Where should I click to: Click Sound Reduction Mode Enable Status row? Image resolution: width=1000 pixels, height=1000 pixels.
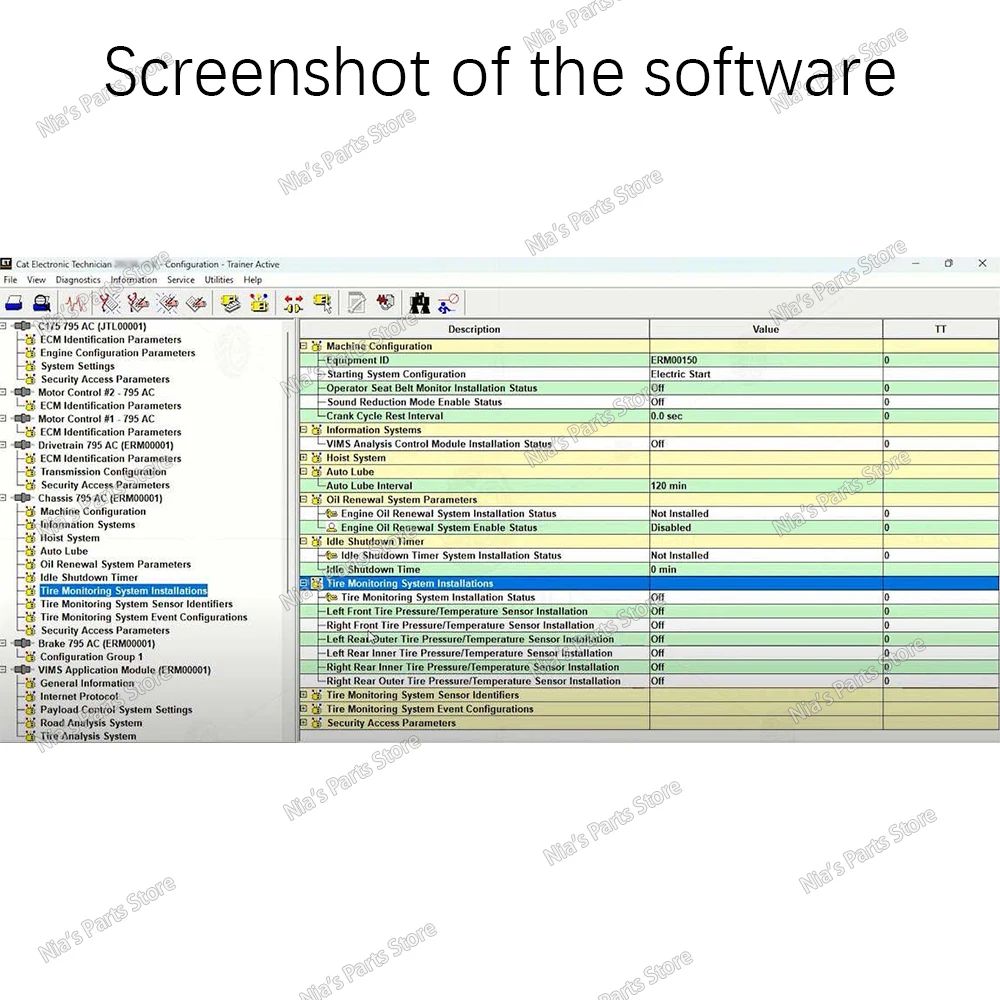(649, 402)
